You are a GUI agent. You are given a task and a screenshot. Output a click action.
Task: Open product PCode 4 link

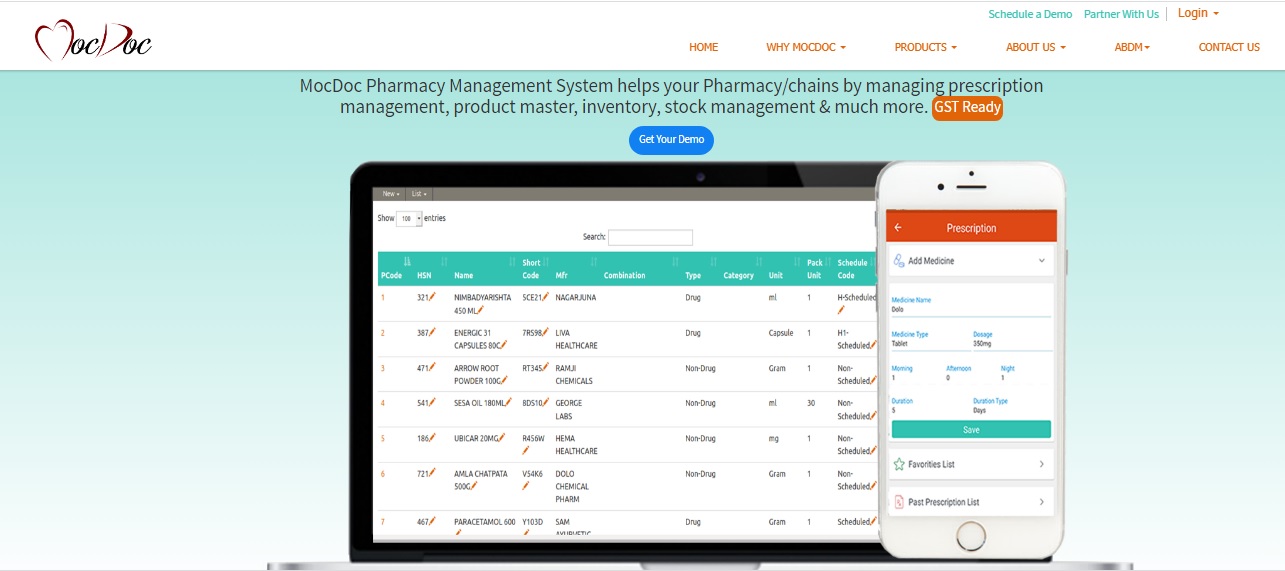(383, 403)
